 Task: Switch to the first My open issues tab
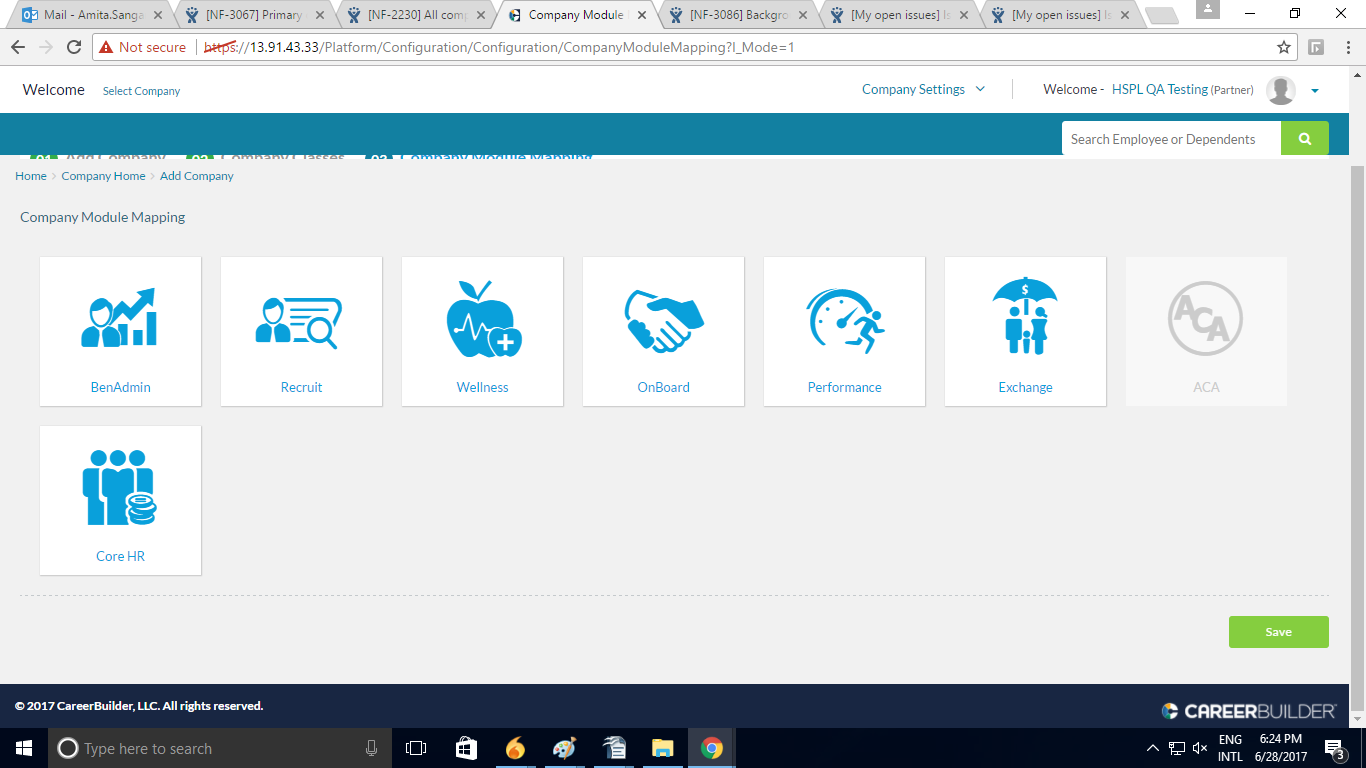(898, 15)
